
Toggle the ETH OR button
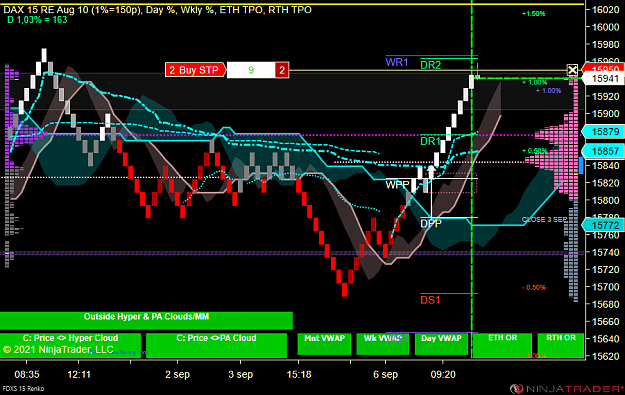click(x=503, y=345)
